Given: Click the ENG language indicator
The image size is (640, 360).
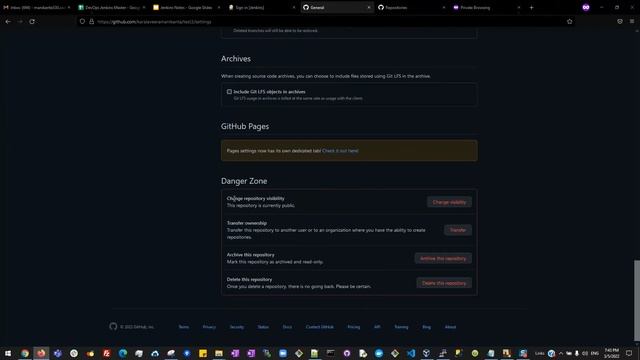Looking at the screenshot, I should [x=594, y=353].
